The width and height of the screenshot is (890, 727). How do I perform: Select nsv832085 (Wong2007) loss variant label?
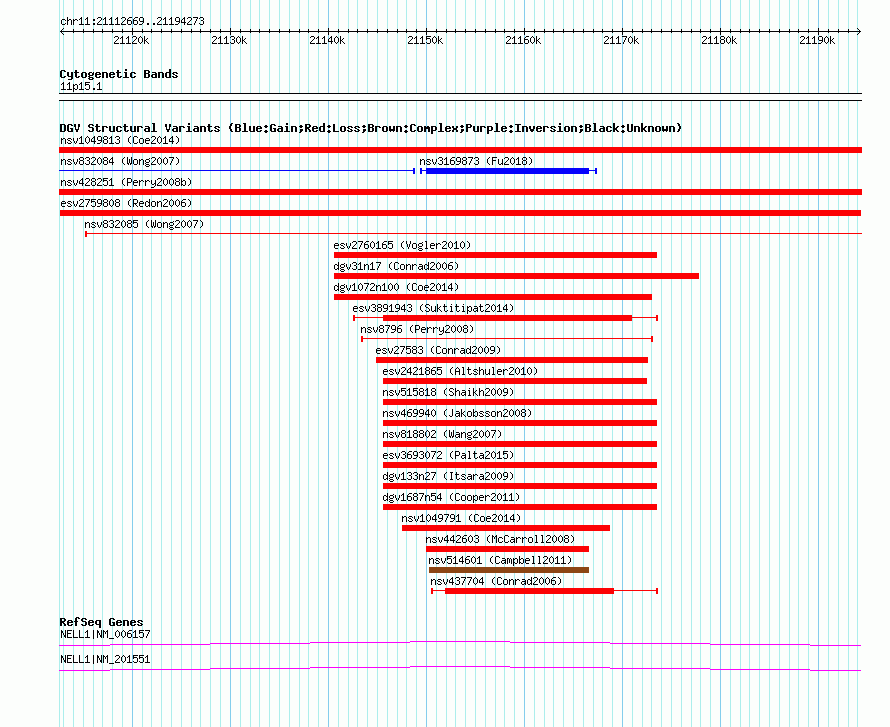pyautogui.click(x=144, y=224)
